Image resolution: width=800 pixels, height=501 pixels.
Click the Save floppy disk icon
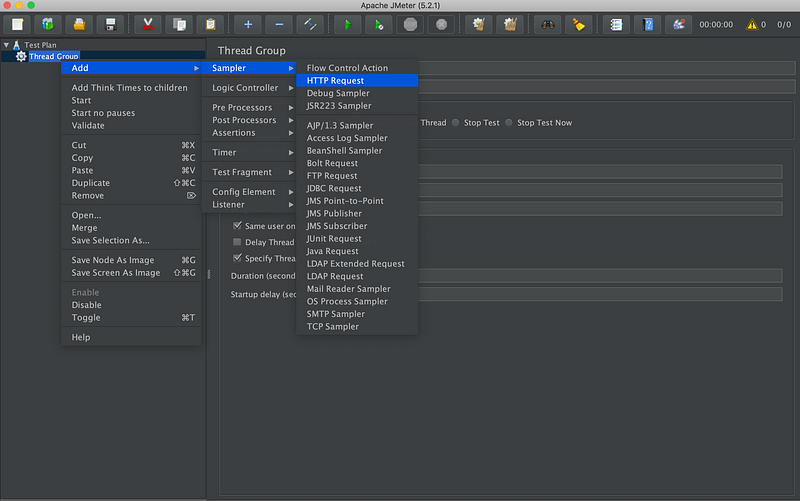(x=110, y=24)
